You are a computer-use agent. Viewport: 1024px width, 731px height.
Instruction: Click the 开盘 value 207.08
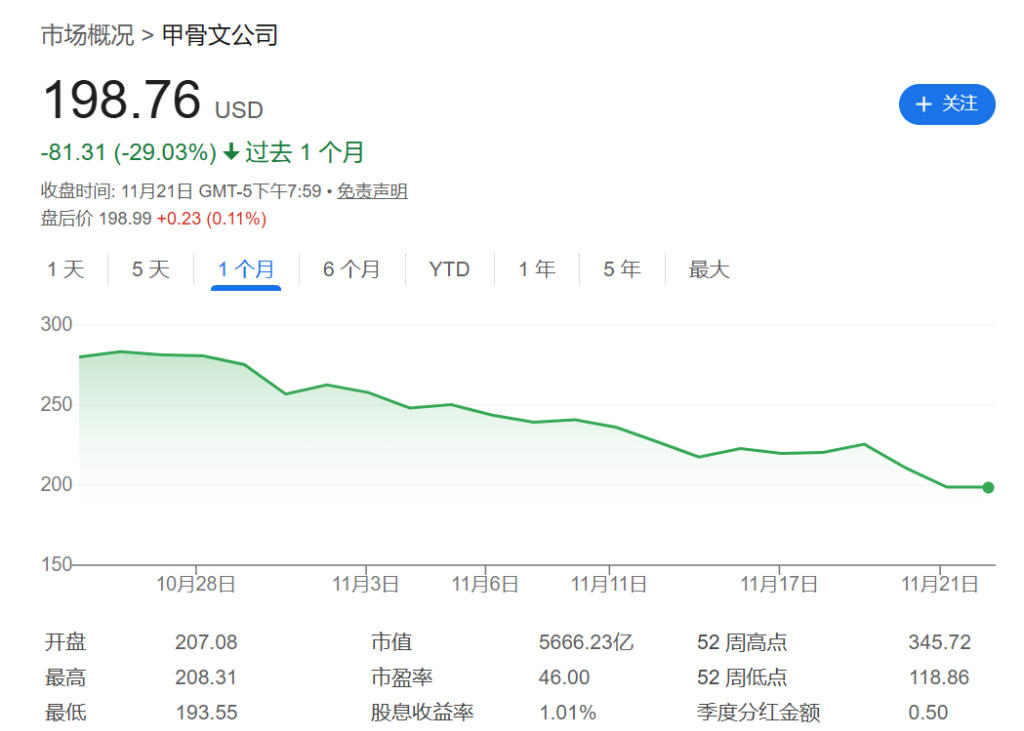(206, 642)
